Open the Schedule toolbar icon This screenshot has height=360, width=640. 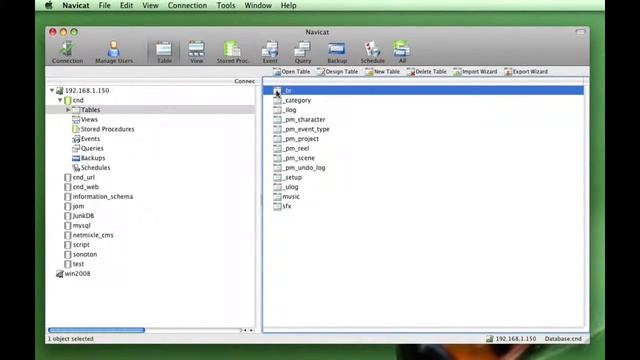coord(372,52)
